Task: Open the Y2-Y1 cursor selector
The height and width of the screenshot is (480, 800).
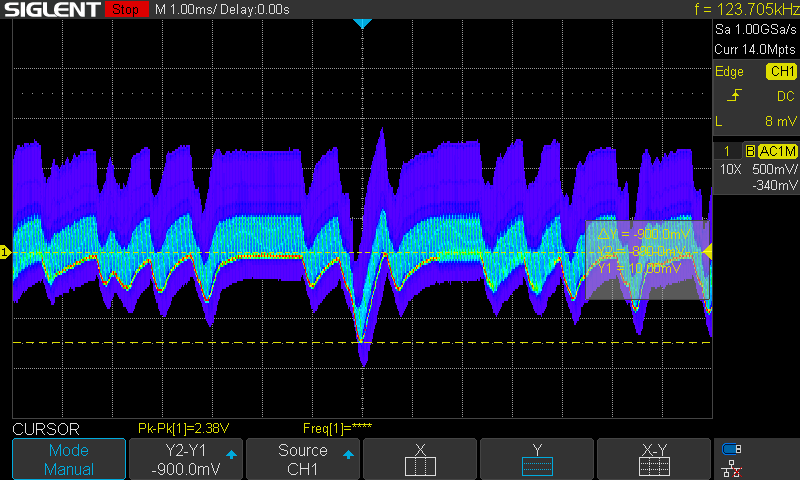Action: 186,459
